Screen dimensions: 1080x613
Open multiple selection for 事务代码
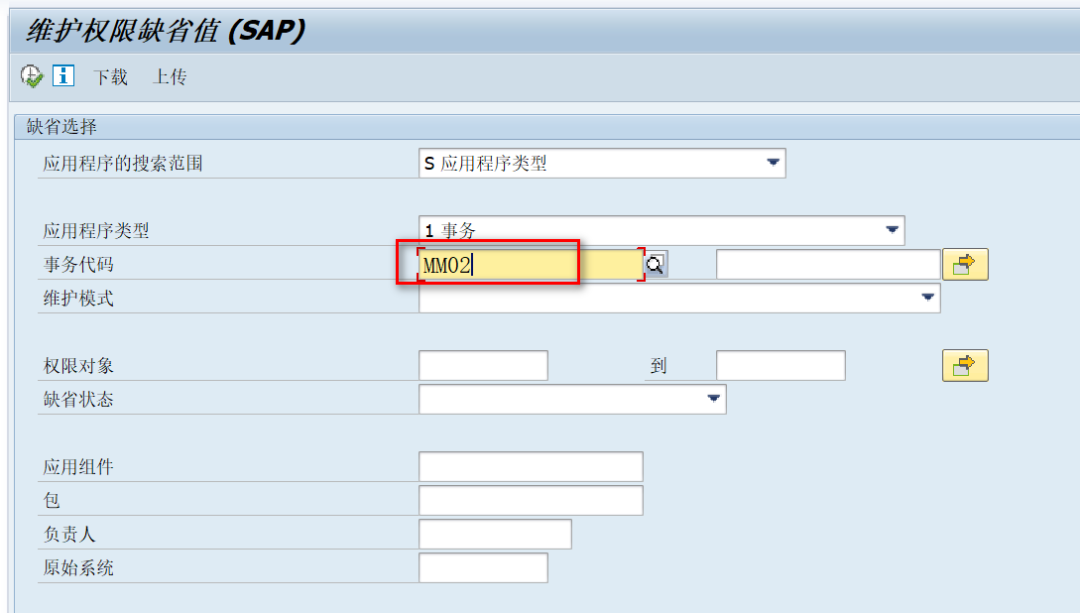click(x=965, y=264)
